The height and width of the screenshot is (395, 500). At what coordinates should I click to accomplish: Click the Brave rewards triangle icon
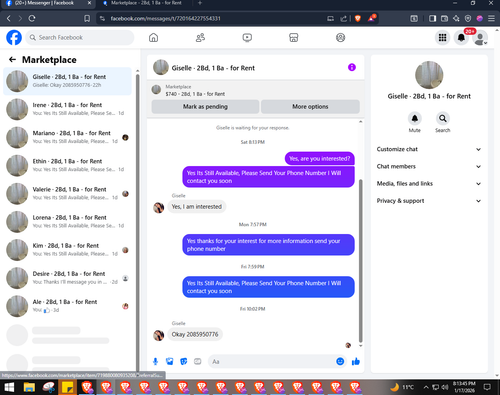coord(372,18)
